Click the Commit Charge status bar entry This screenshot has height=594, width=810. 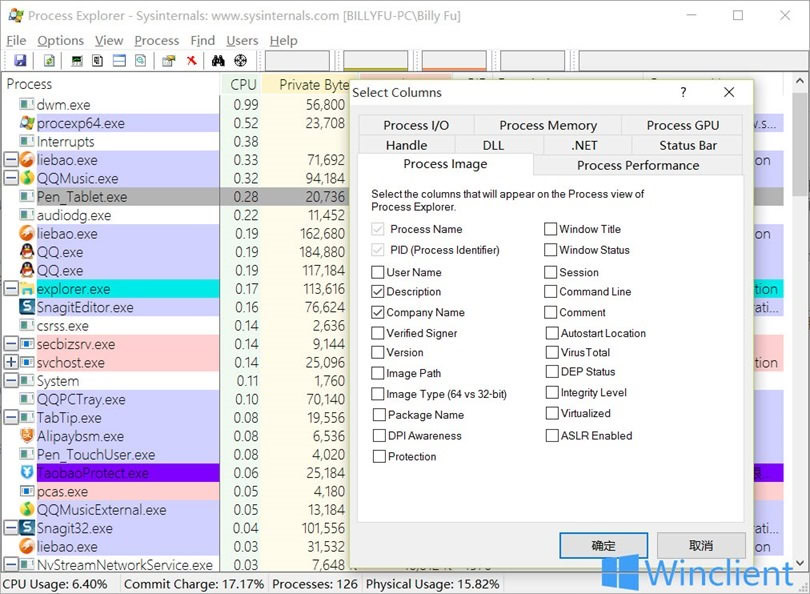point(194,584)
